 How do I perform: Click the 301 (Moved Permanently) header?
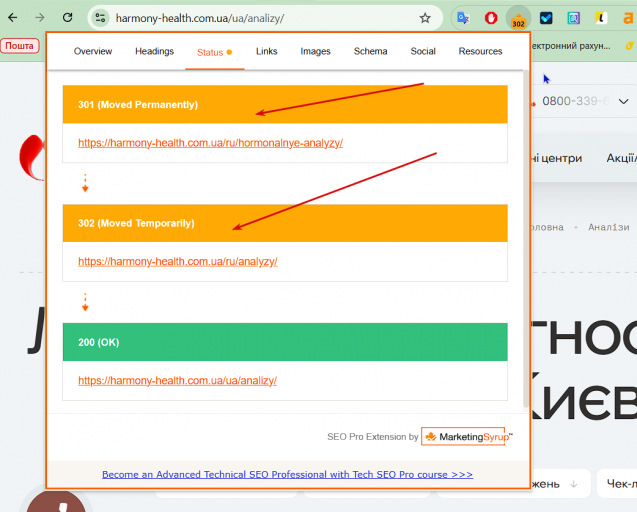click(285, 104)
